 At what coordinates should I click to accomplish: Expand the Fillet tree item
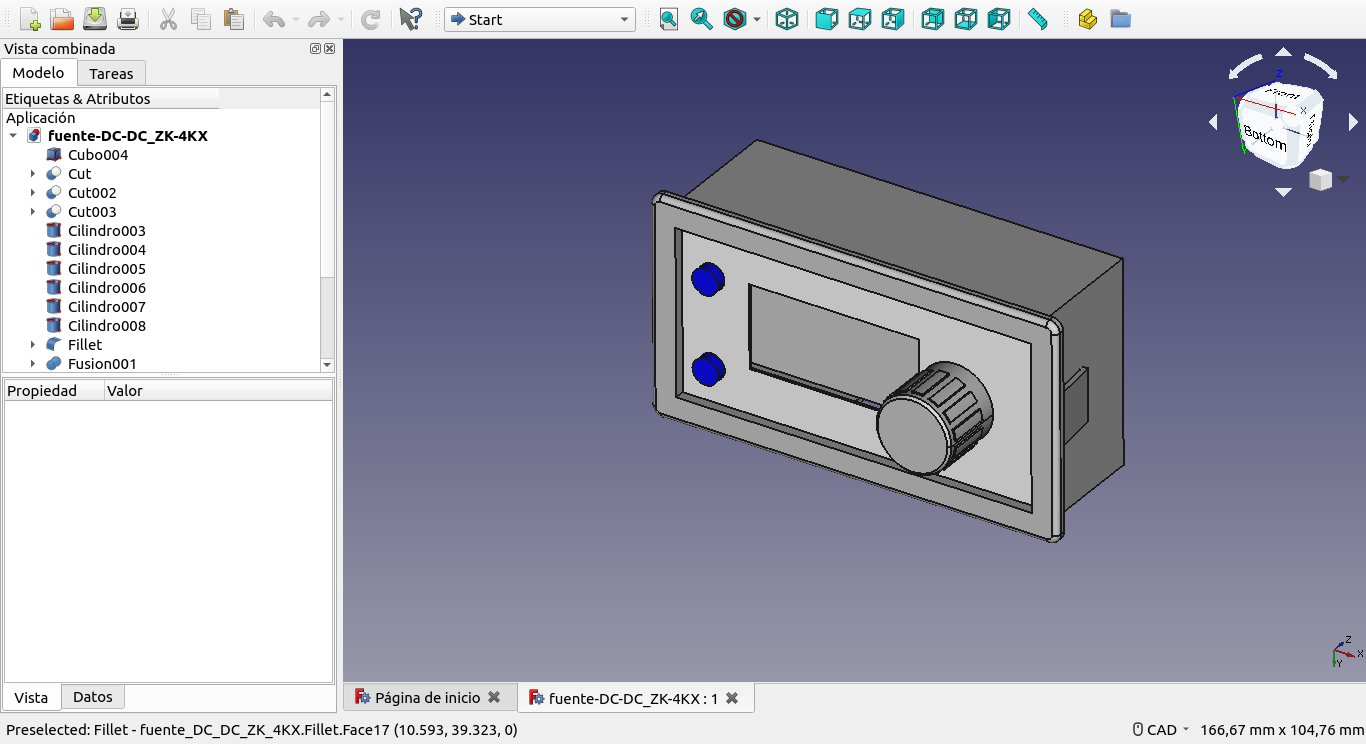point(33,345)
